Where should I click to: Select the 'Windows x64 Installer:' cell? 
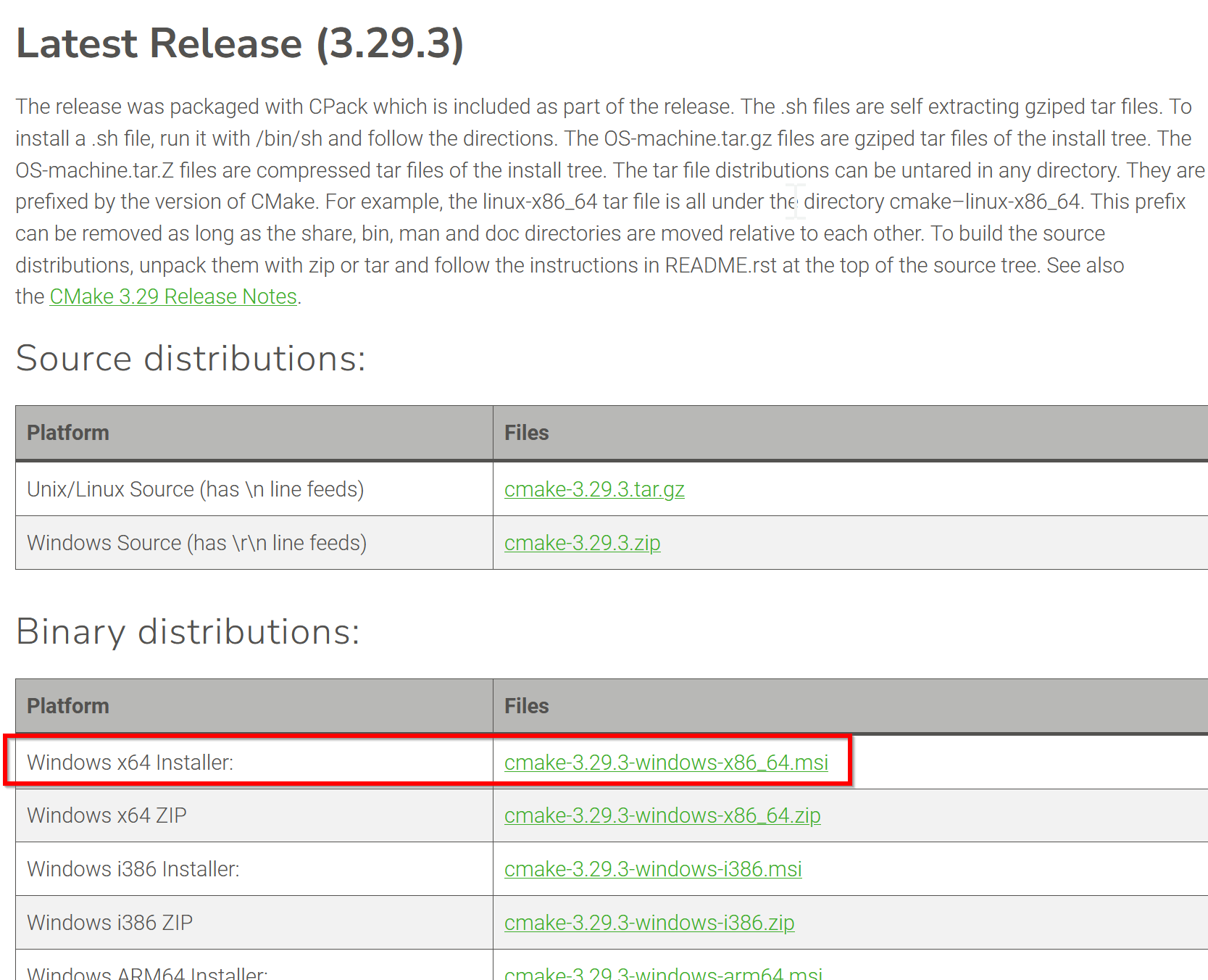(254, 763)
